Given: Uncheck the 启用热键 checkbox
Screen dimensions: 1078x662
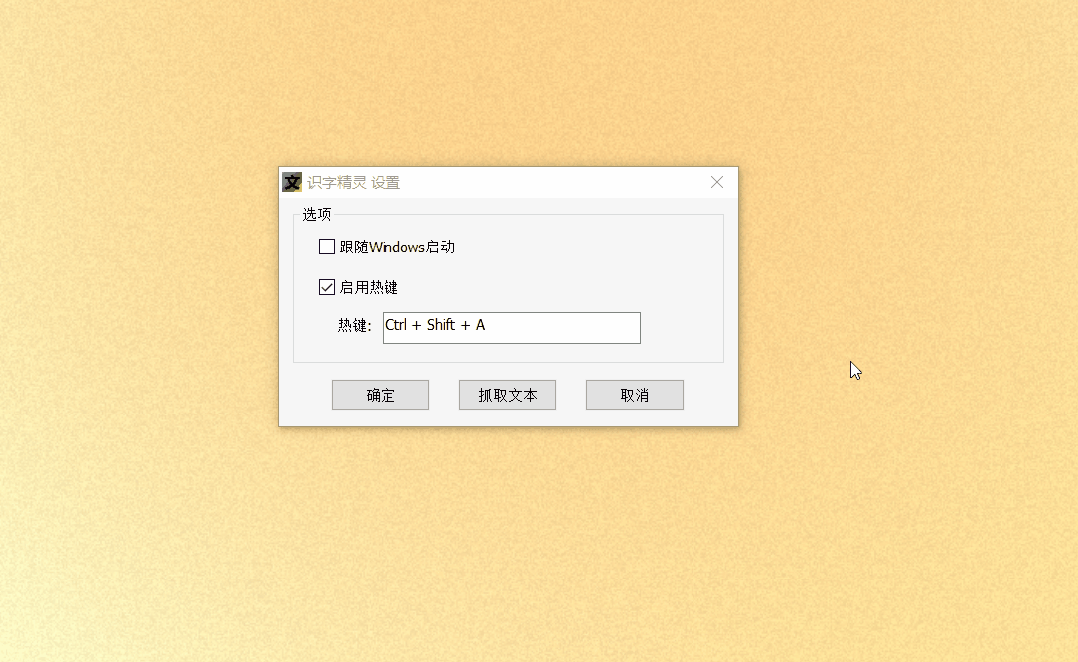Looking at the screenshot, I should (x=327, y=287).
